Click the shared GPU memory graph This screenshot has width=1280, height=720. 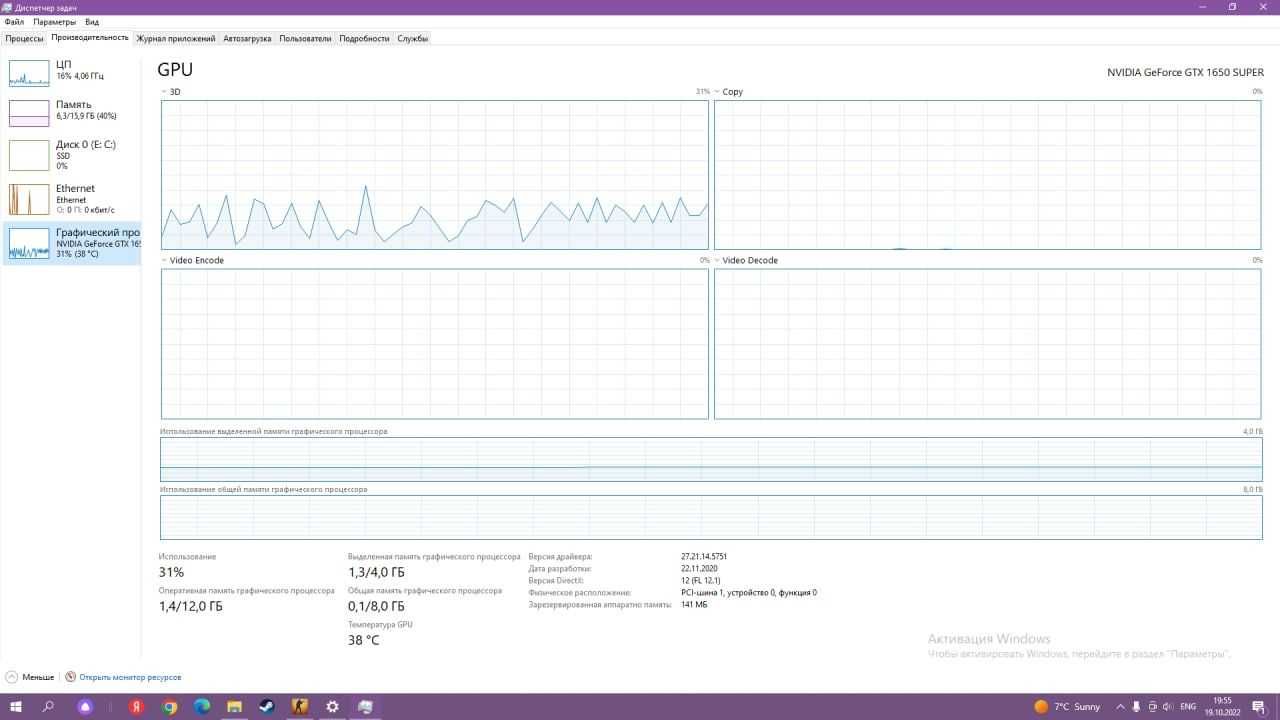(x=711, y=517)
